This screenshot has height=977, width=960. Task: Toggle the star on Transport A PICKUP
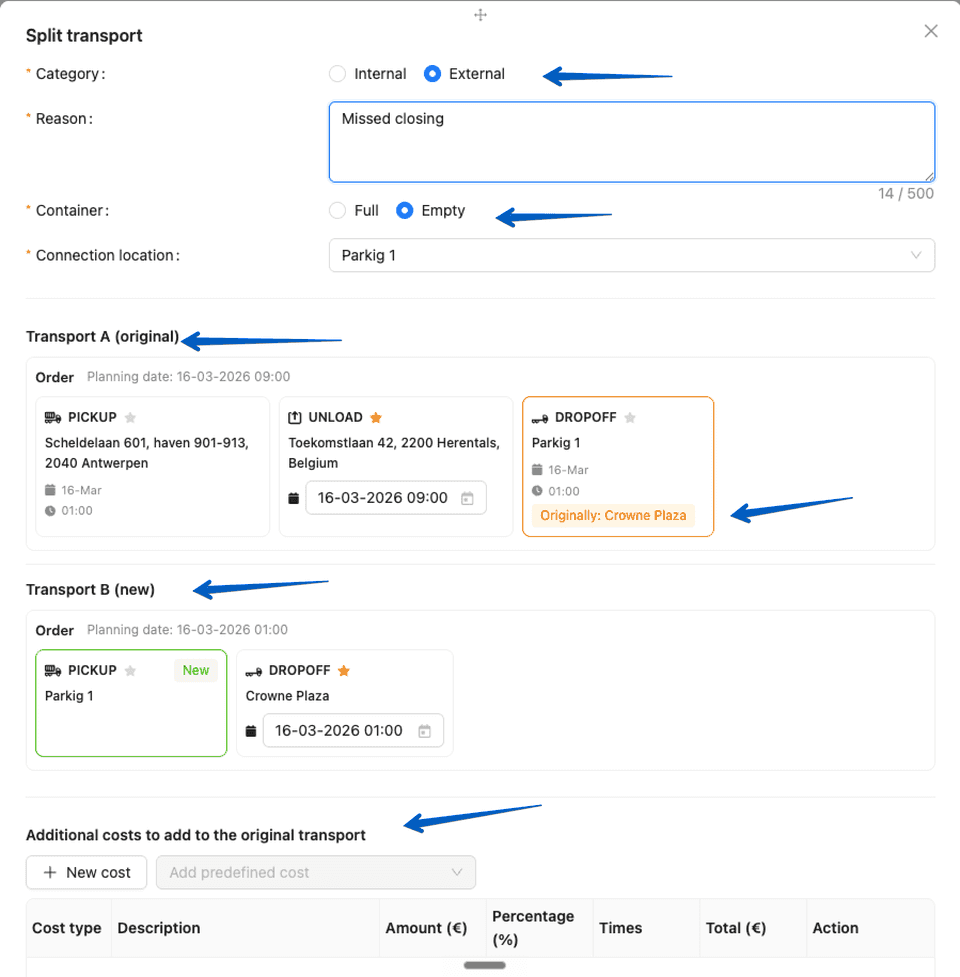[x=130, y=417]
